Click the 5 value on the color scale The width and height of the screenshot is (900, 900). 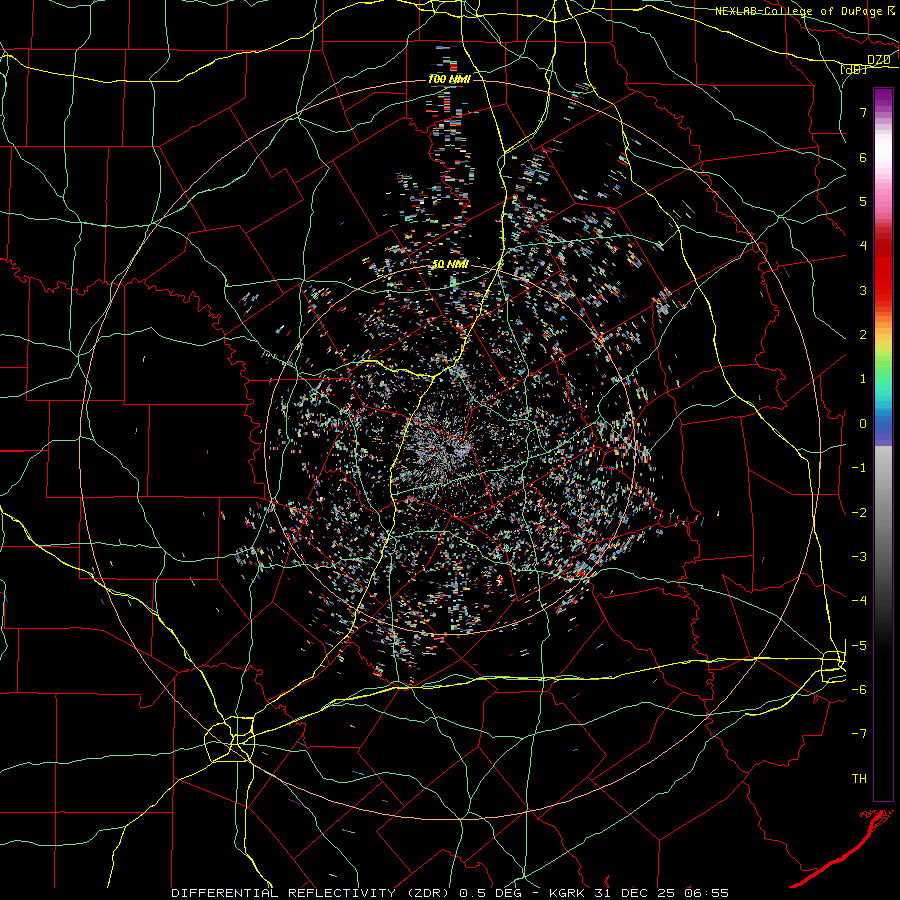pos(863,201)
